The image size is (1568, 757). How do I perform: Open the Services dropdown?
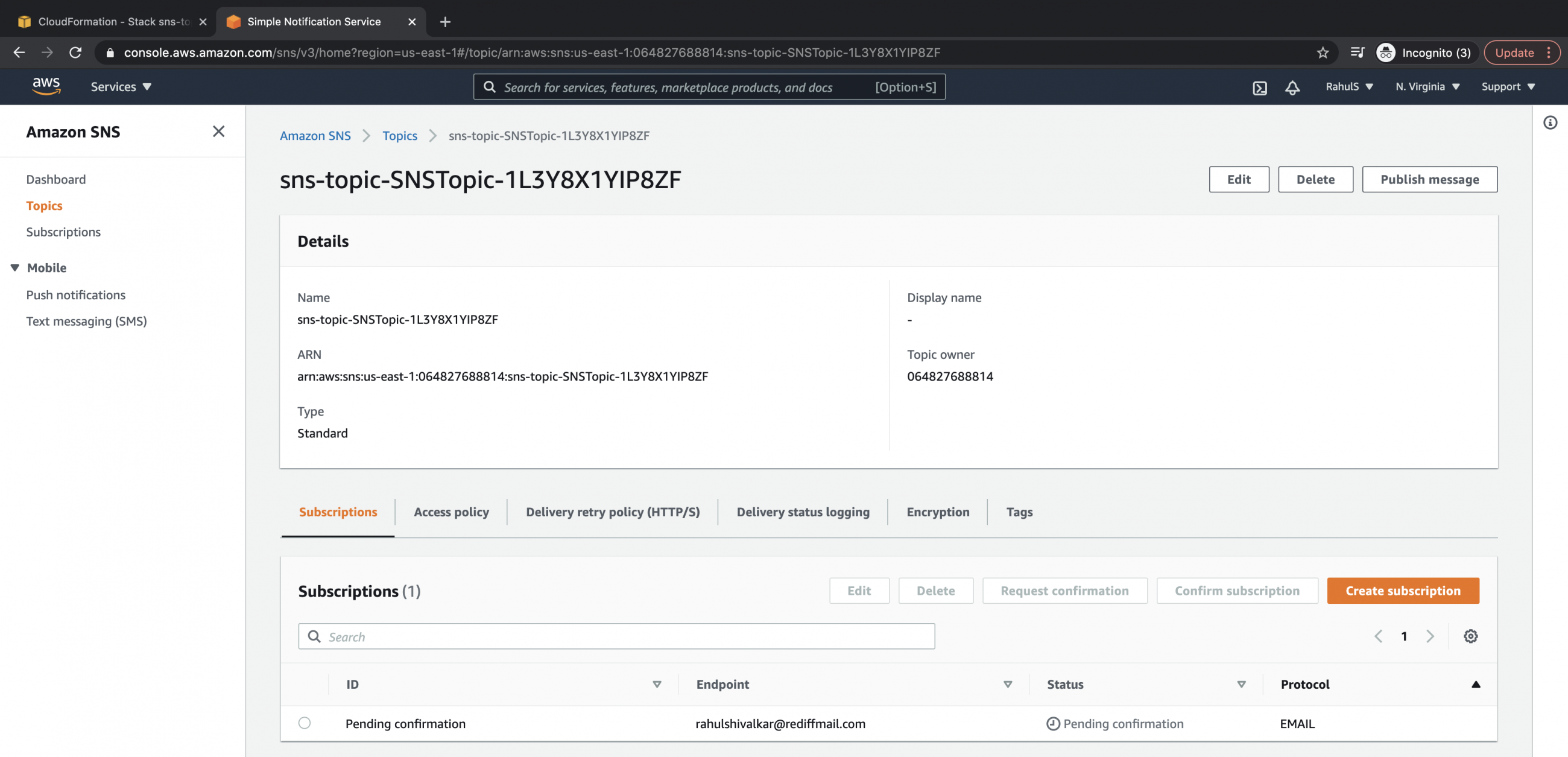tap(120, 86)
